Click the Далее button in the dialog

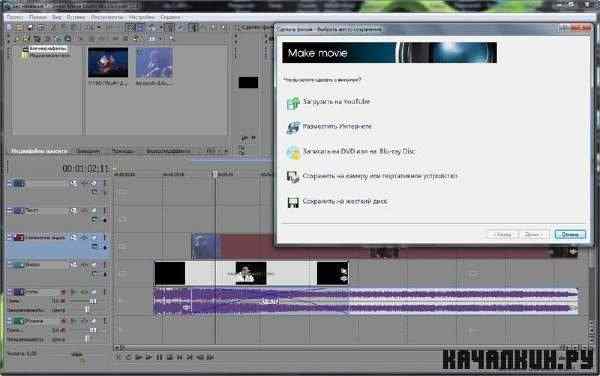534,234
